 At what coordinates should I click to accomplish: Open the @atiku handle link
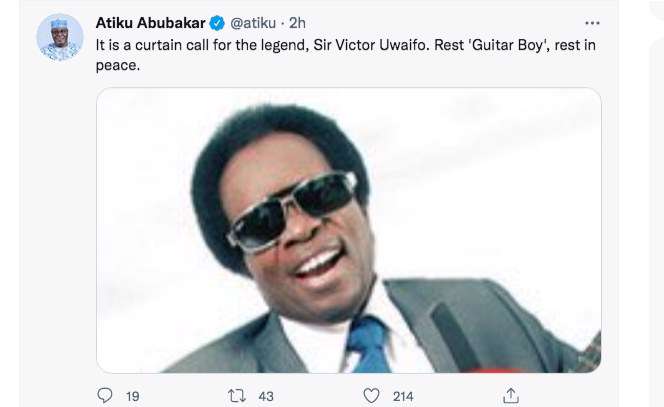coord(254,22)
